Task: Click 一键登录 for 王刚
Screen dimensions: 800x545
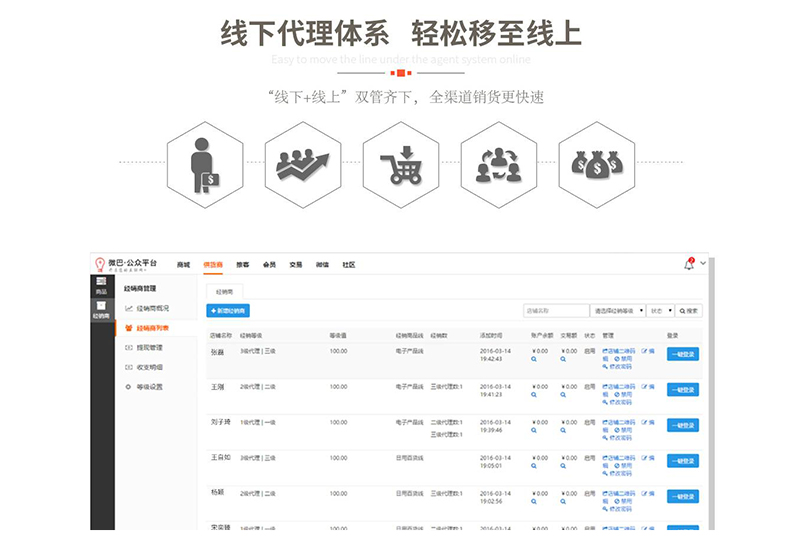Action: 683,390
